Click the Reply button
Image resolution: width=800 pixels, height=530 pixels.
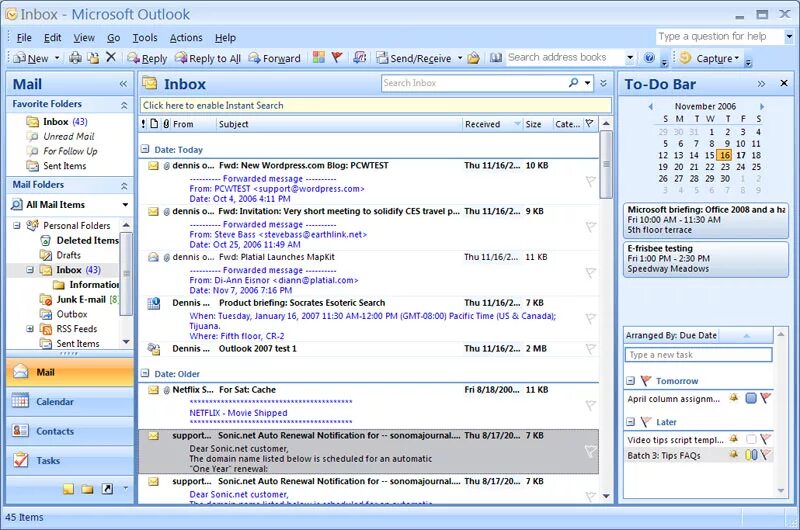147,58
